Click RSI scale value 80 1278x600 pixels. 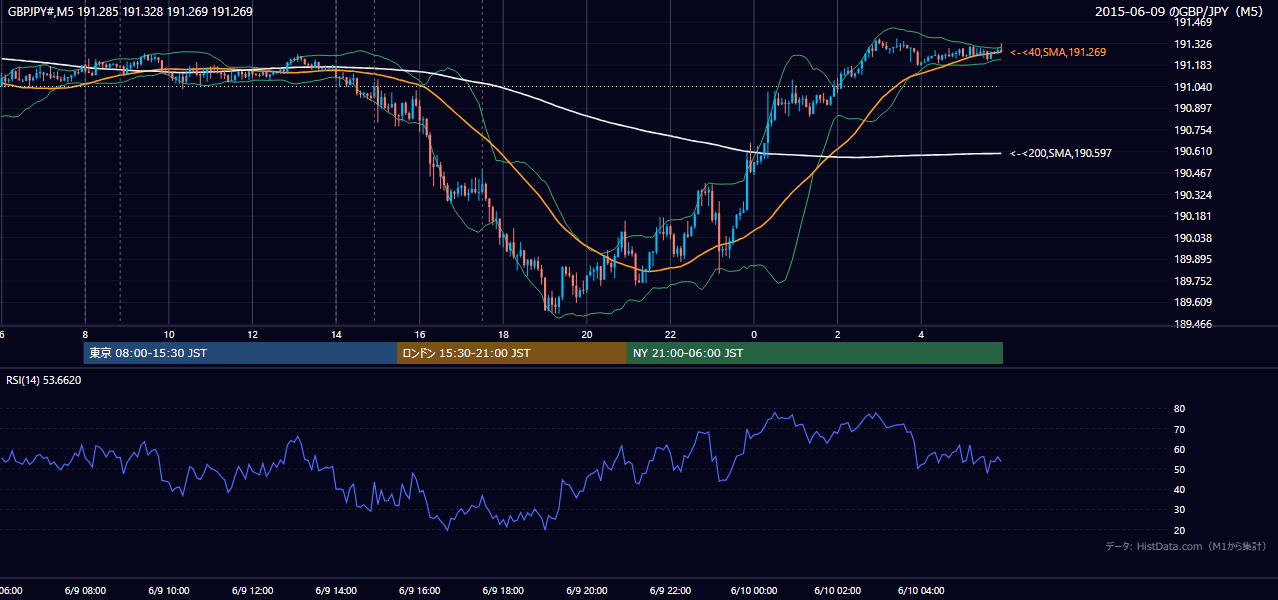click(x=1179, y=409)
